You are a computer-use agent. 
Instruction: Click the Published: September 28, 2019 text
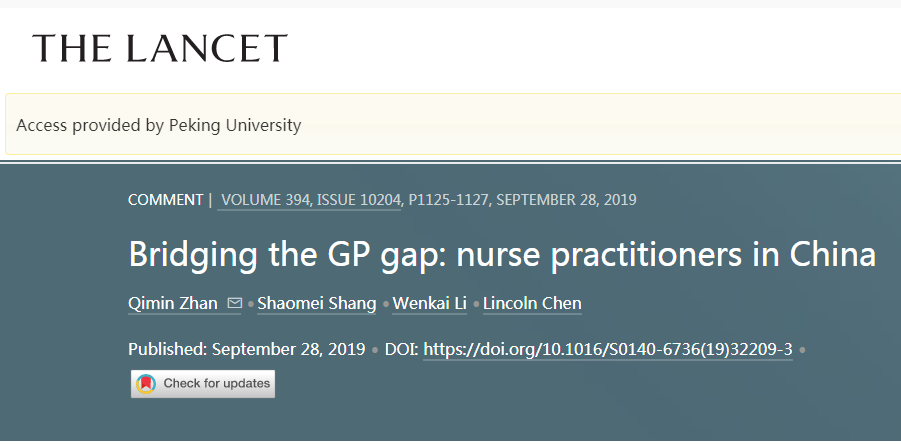coord(246,349)
